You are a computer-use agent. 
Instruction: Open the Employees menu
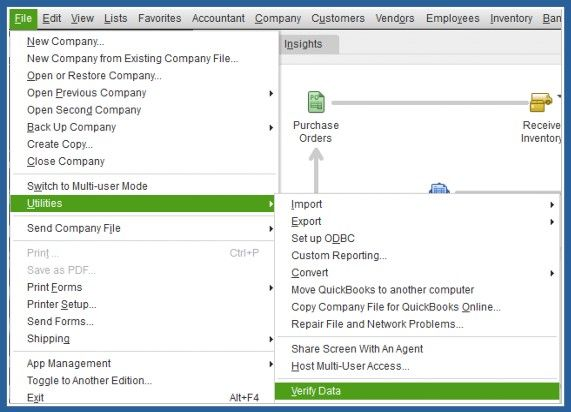[453, 18]
